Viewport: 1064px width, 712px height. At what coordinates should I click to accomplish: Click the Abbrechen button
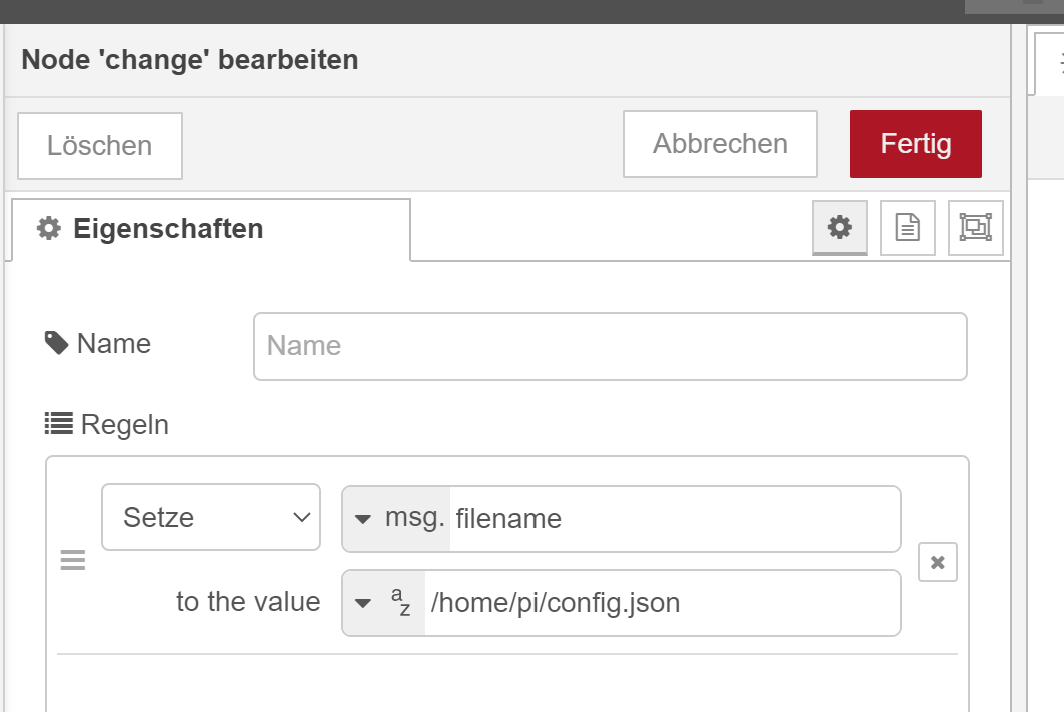720,144
